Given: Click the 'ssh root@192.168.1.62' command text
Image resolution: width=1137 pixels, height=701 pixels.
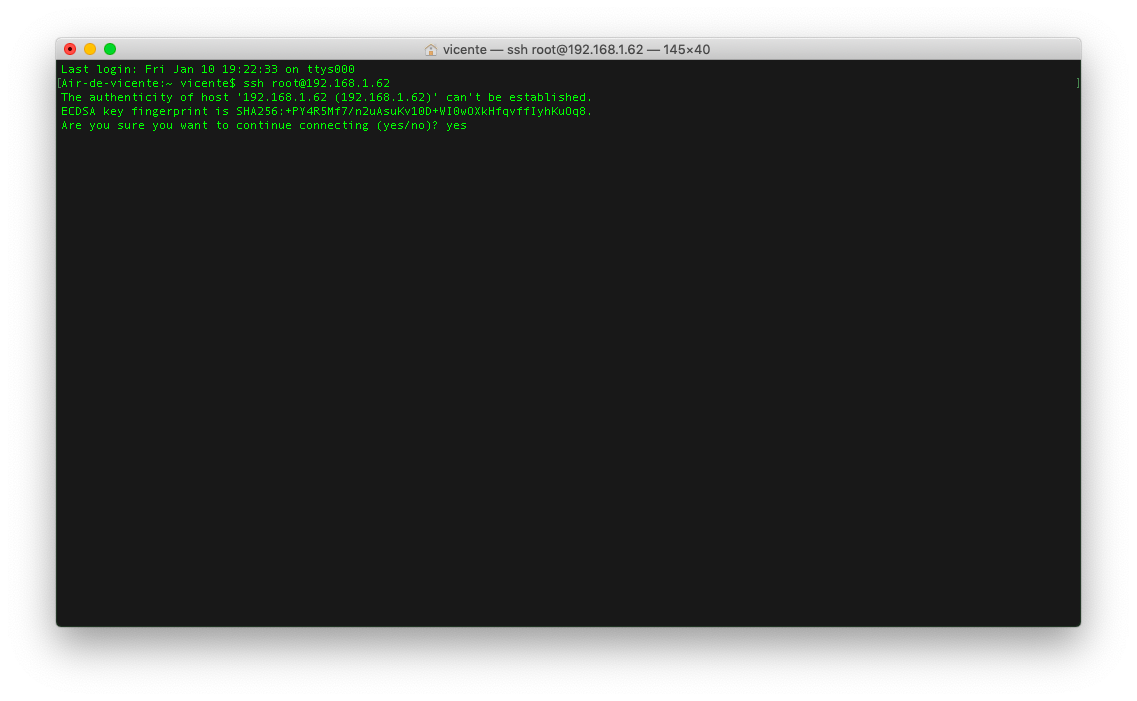Looking at the screenshot, I should pos(316,83).
